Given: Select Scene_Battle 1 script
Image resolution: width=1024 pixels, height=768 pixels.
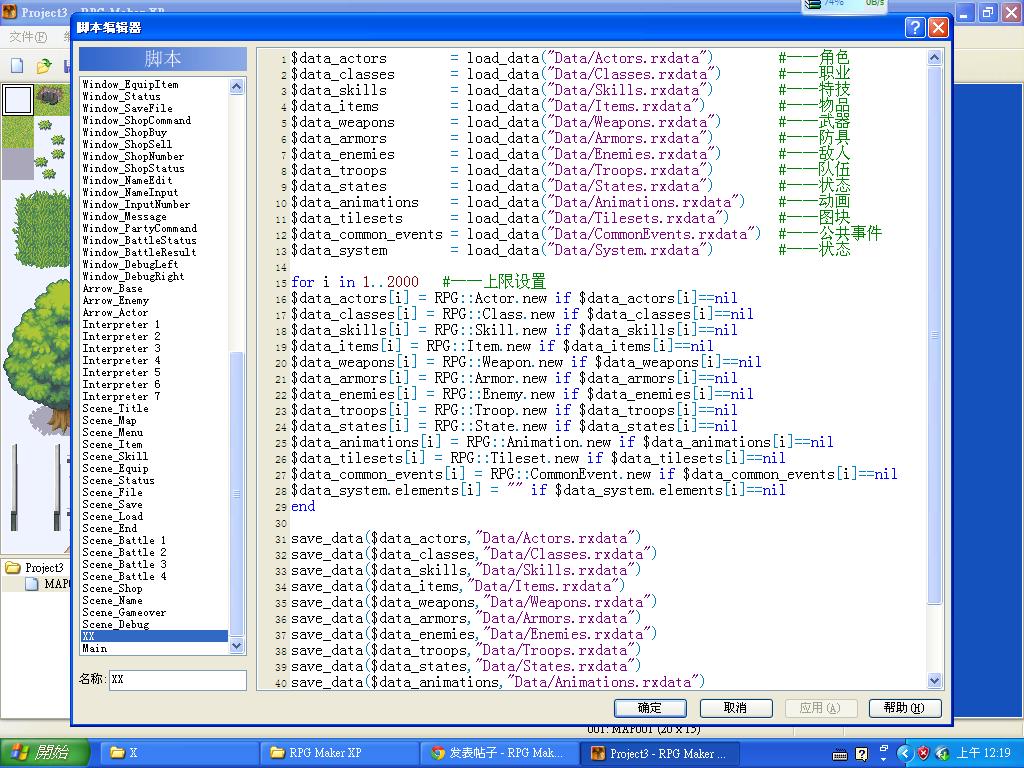Looking at the screenshot, I should pyautogui.click(x=124, y=540).
